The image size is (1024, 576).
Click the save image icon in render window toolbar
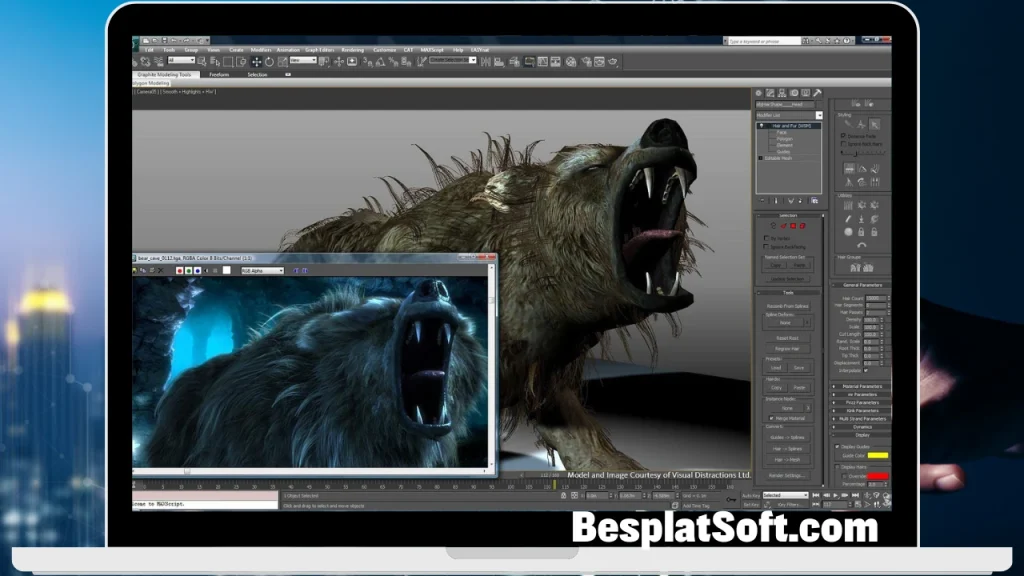(134, 271)
